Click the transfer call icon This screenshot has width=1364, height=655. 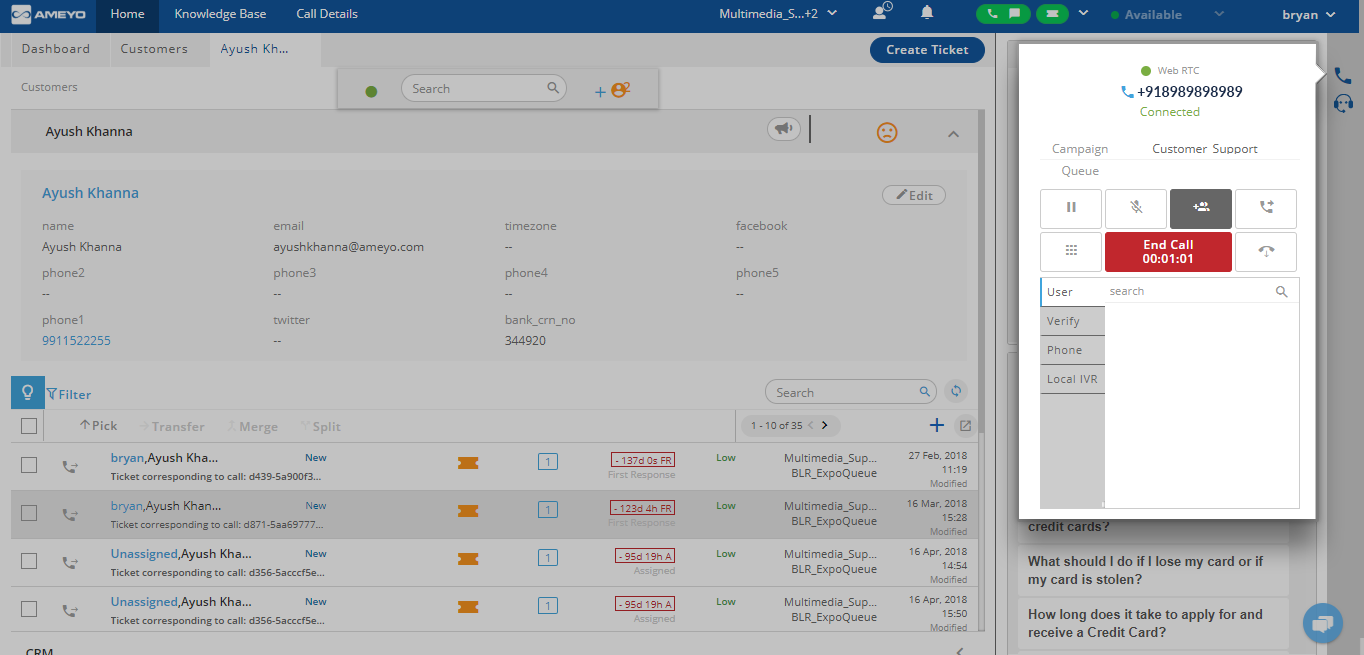click(1265, 208)
